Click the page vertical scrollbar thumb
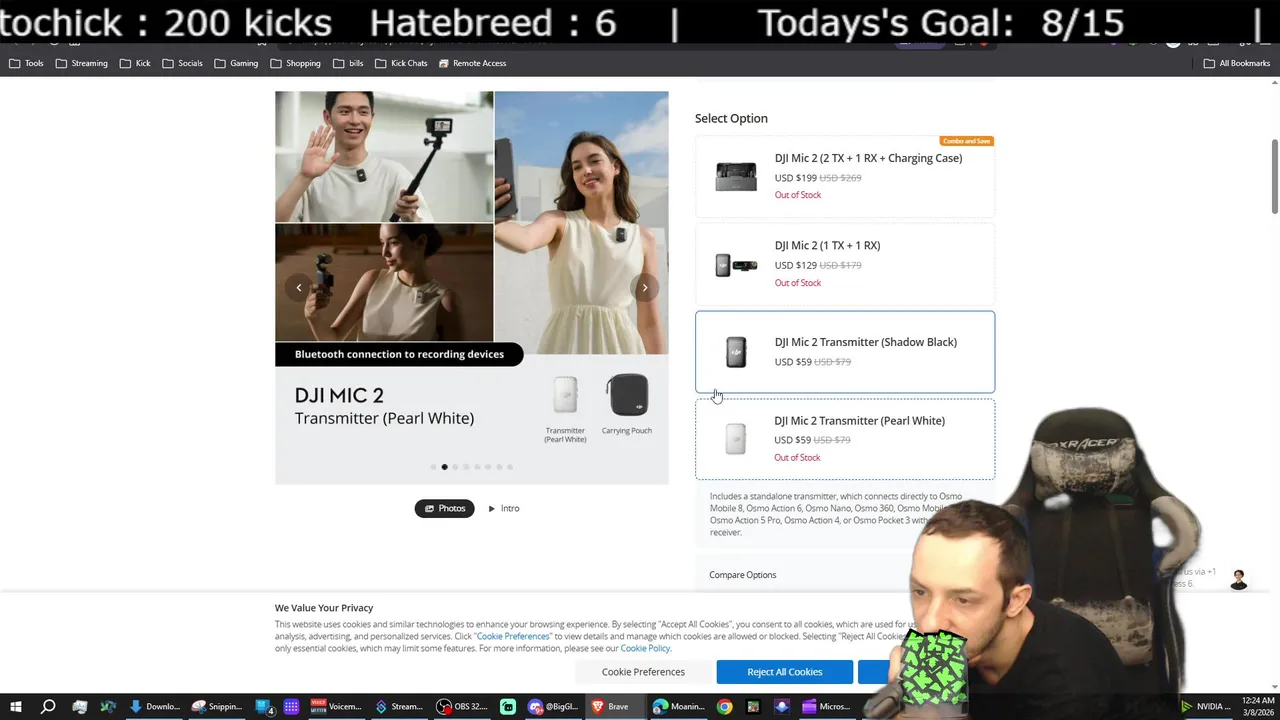1280x720 pixels. [1275, 176]
